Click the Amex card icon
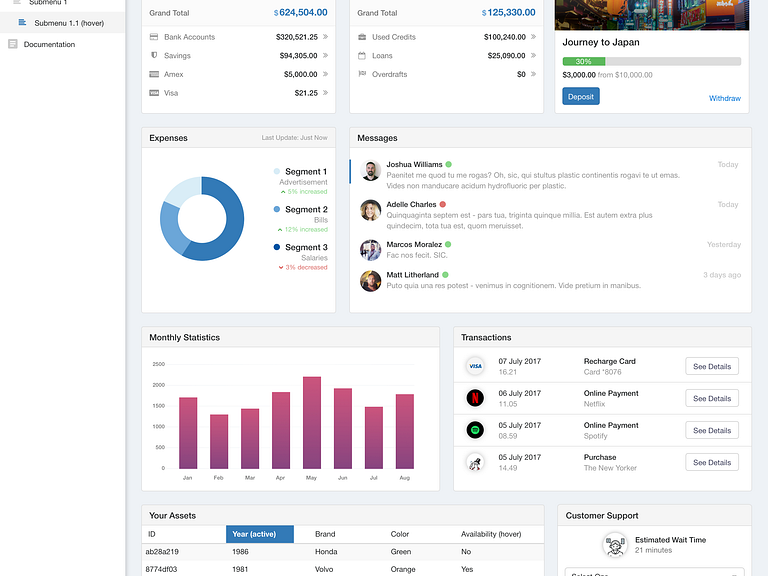Image resolution: width=768 pixels, height=576 pixels. pyautogui.click(x=154, y=74)
